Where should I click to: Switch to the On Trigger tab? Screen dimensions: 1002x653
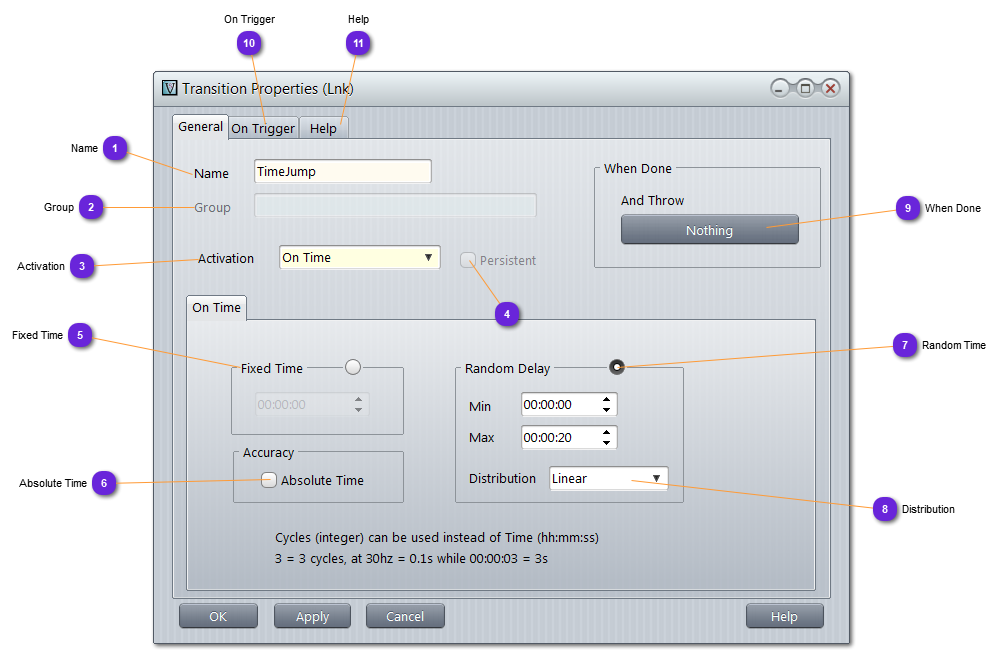(263, 128)
